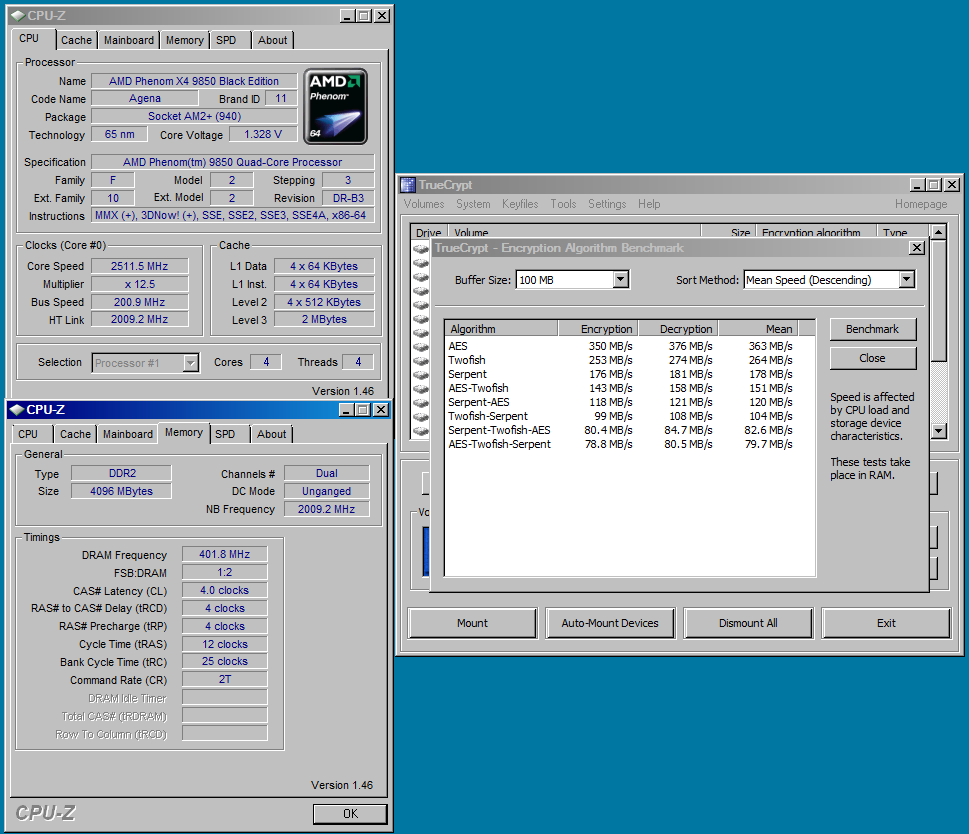Switch to Cache tab in upper CPU-Z
Screen dimensions: 969x834
tap(76, 40)
